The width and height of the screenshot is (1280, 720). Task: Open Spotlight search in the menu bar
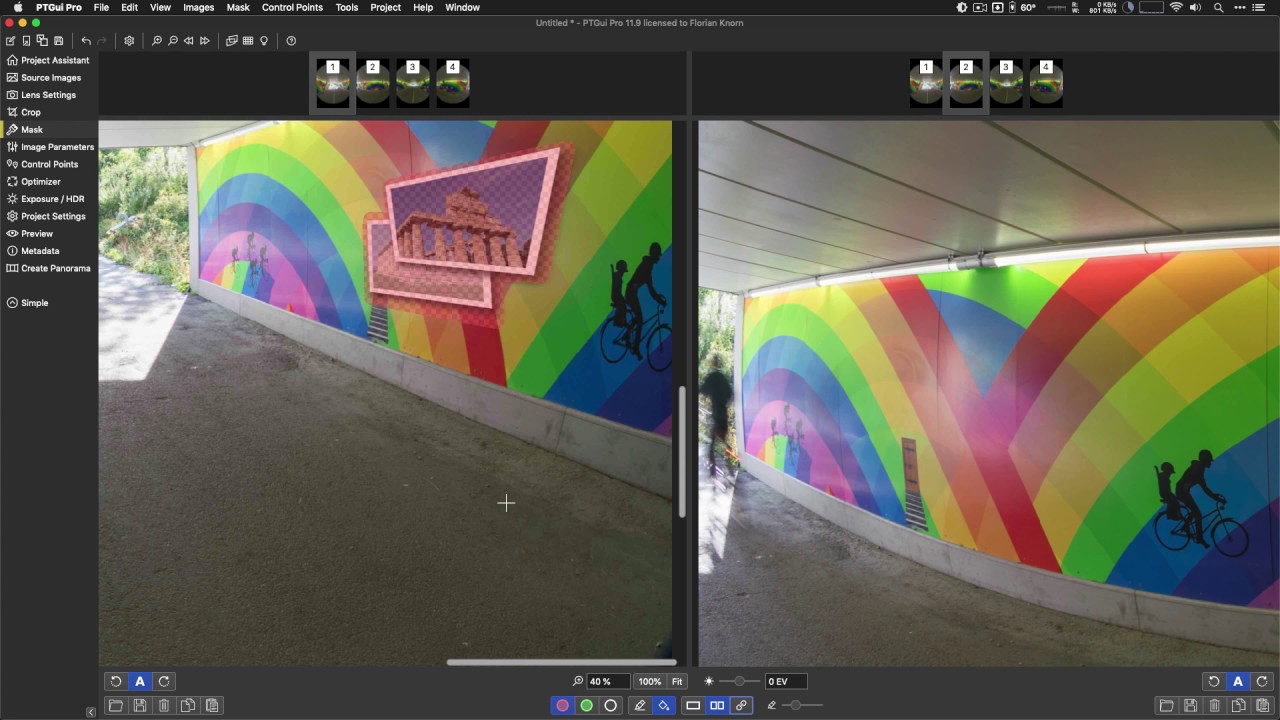(1218, 7)
